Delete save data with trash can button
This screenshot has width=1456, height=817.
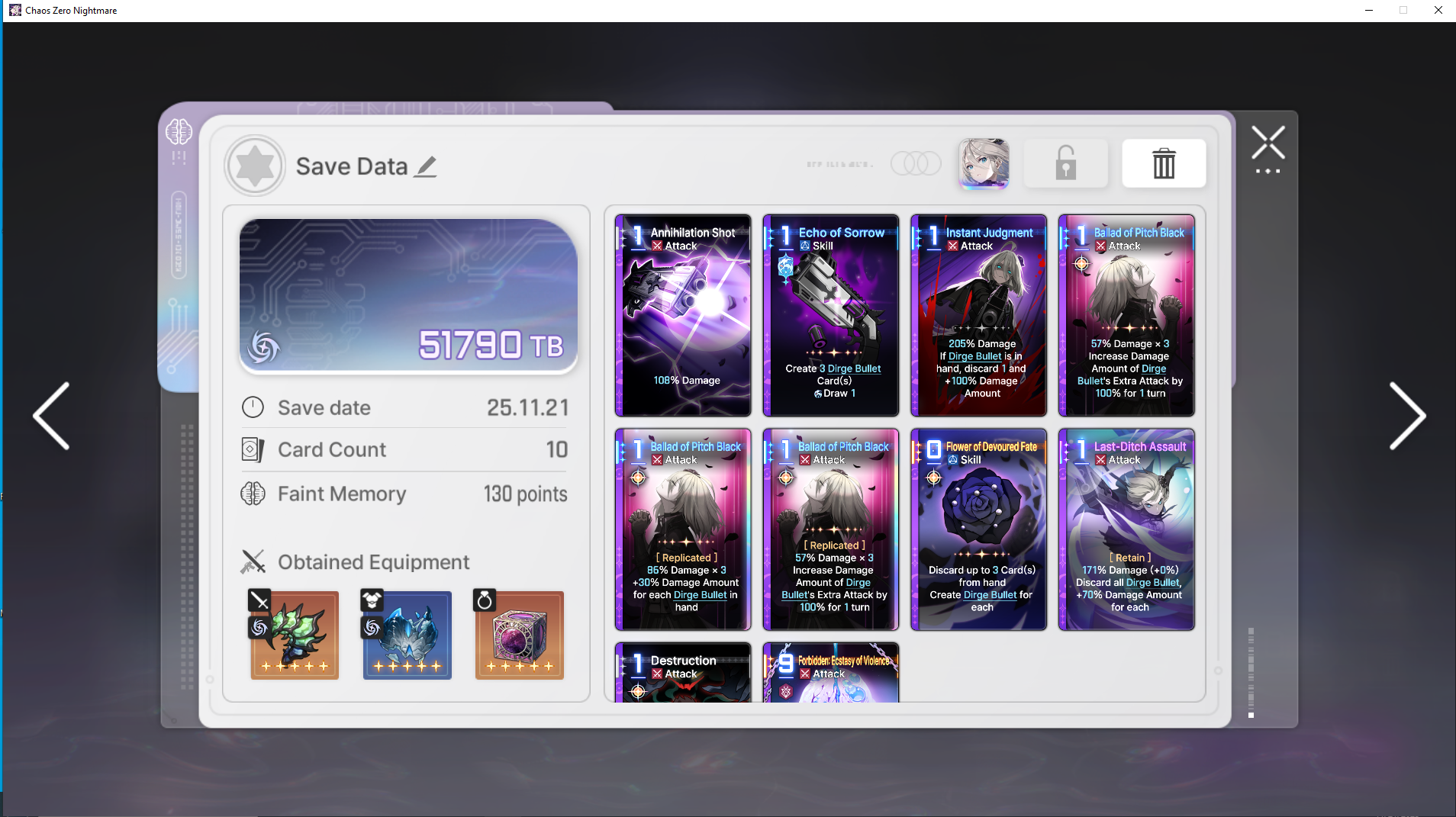[1164, 163]
